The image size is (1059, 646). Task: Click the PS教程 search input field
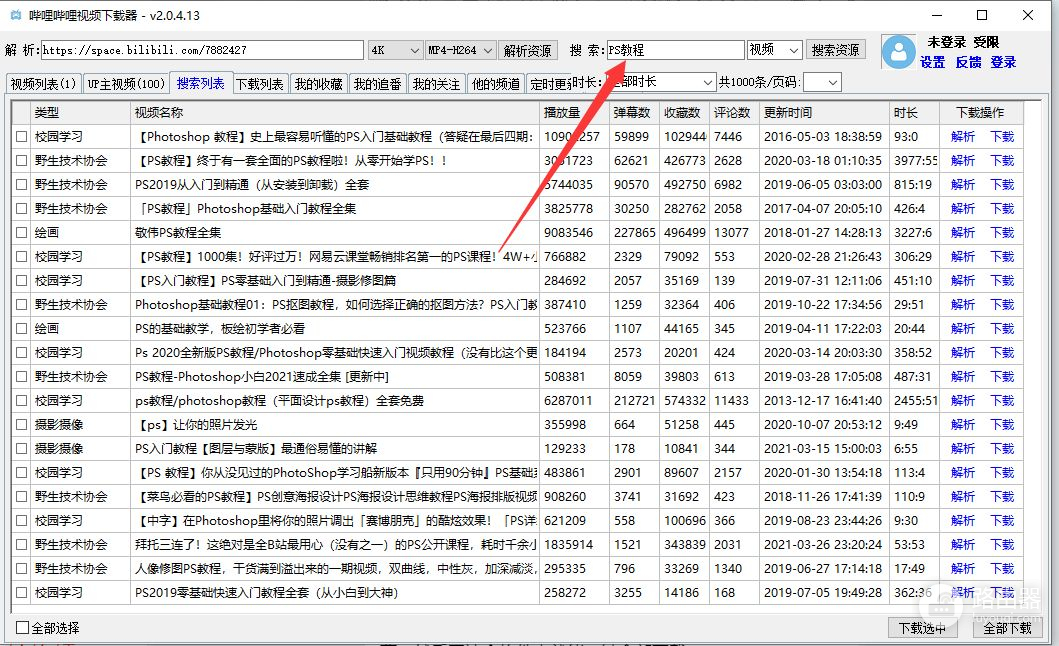pos(675,50)
